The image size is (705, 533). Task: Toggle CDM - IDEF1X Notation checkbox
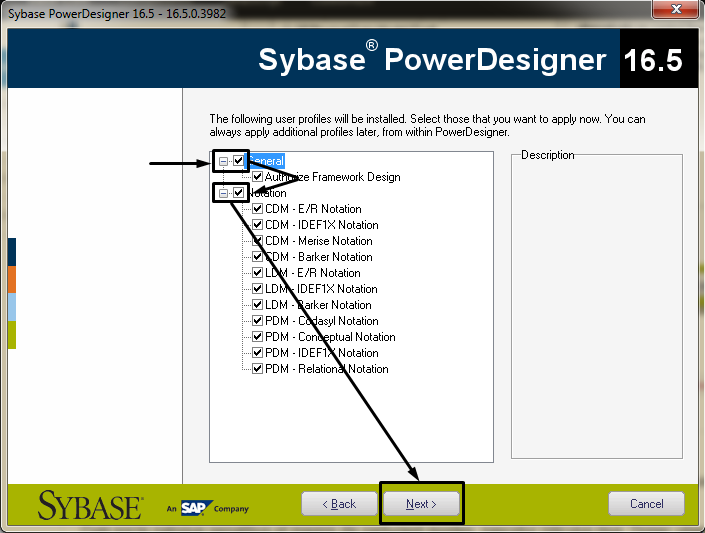tap(257, 225)
